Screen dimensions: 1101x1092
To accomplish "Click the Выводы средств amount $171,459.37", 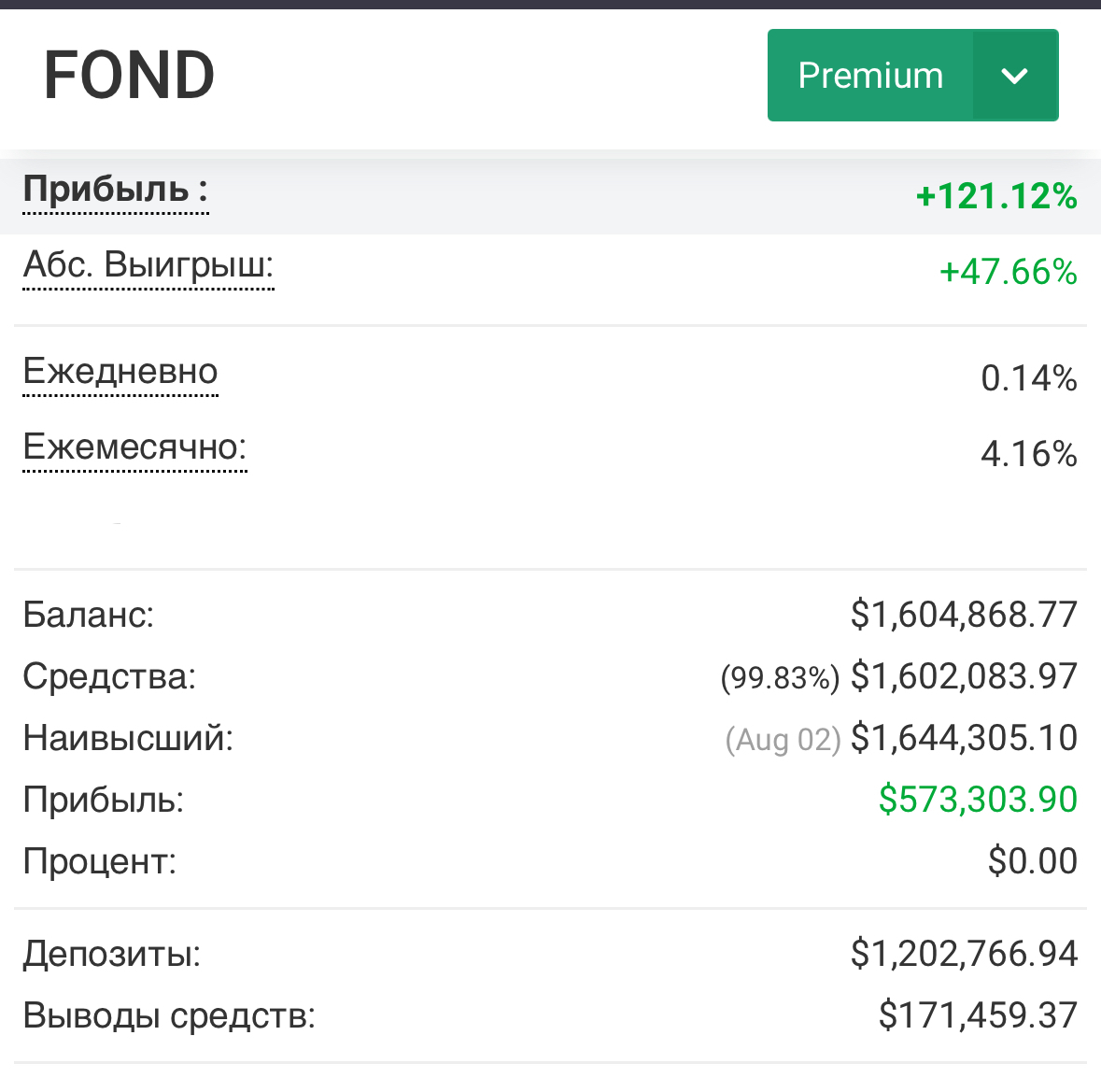I will (978, 1015).
